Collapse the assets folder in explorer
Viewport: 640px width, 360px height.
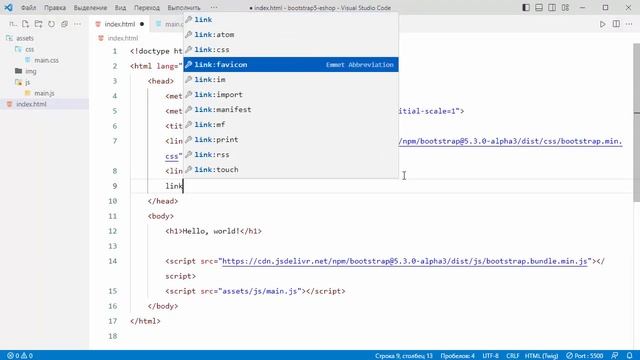pyautogui.click(x=24, y=38)
